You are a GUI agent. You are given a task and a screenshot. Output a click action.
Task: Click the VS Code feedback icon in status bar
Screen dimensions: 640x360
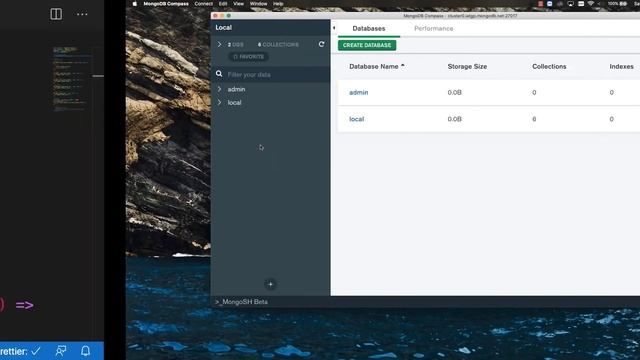(x=61, y=351)
